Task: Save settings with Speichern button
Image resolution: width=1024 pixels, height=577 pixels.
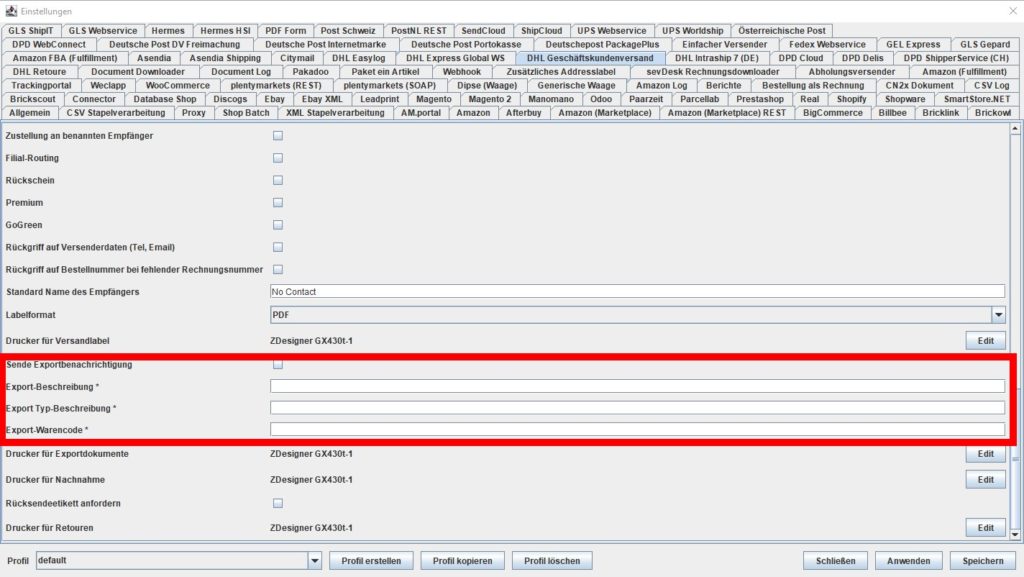Action: click(x=983, y=561)
